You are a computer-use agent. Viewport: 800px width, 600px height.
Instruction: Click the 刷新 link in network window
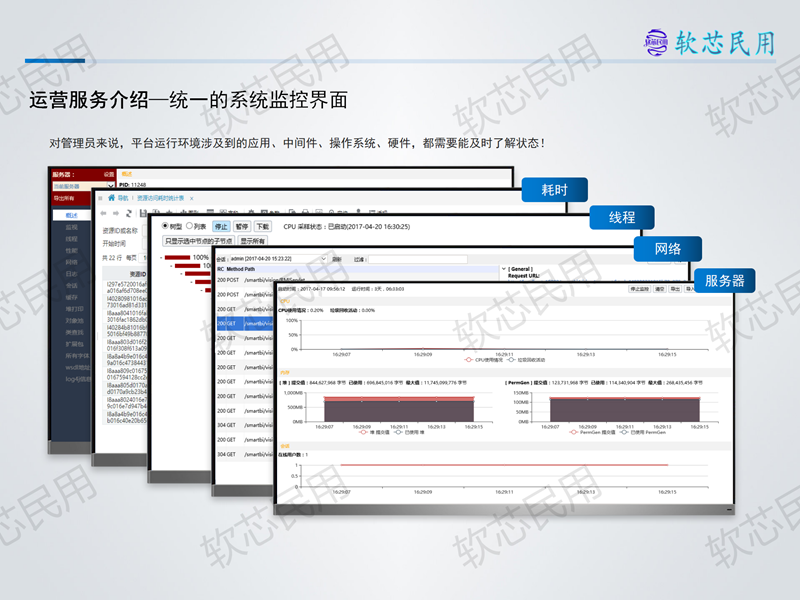click(x=337, y=260)
